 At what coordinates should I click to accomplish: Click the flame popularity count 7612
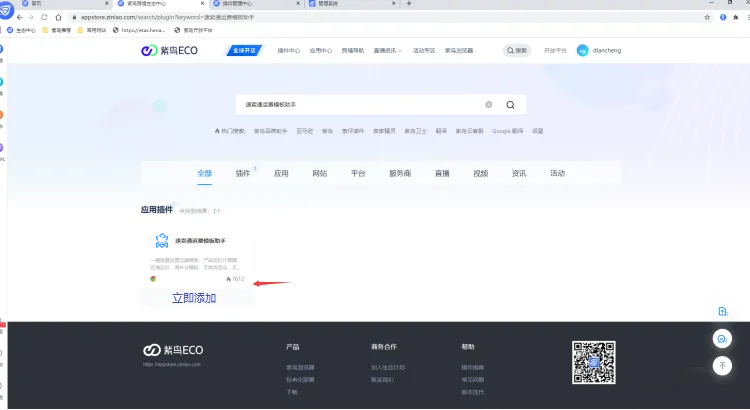tap(235, 279)
